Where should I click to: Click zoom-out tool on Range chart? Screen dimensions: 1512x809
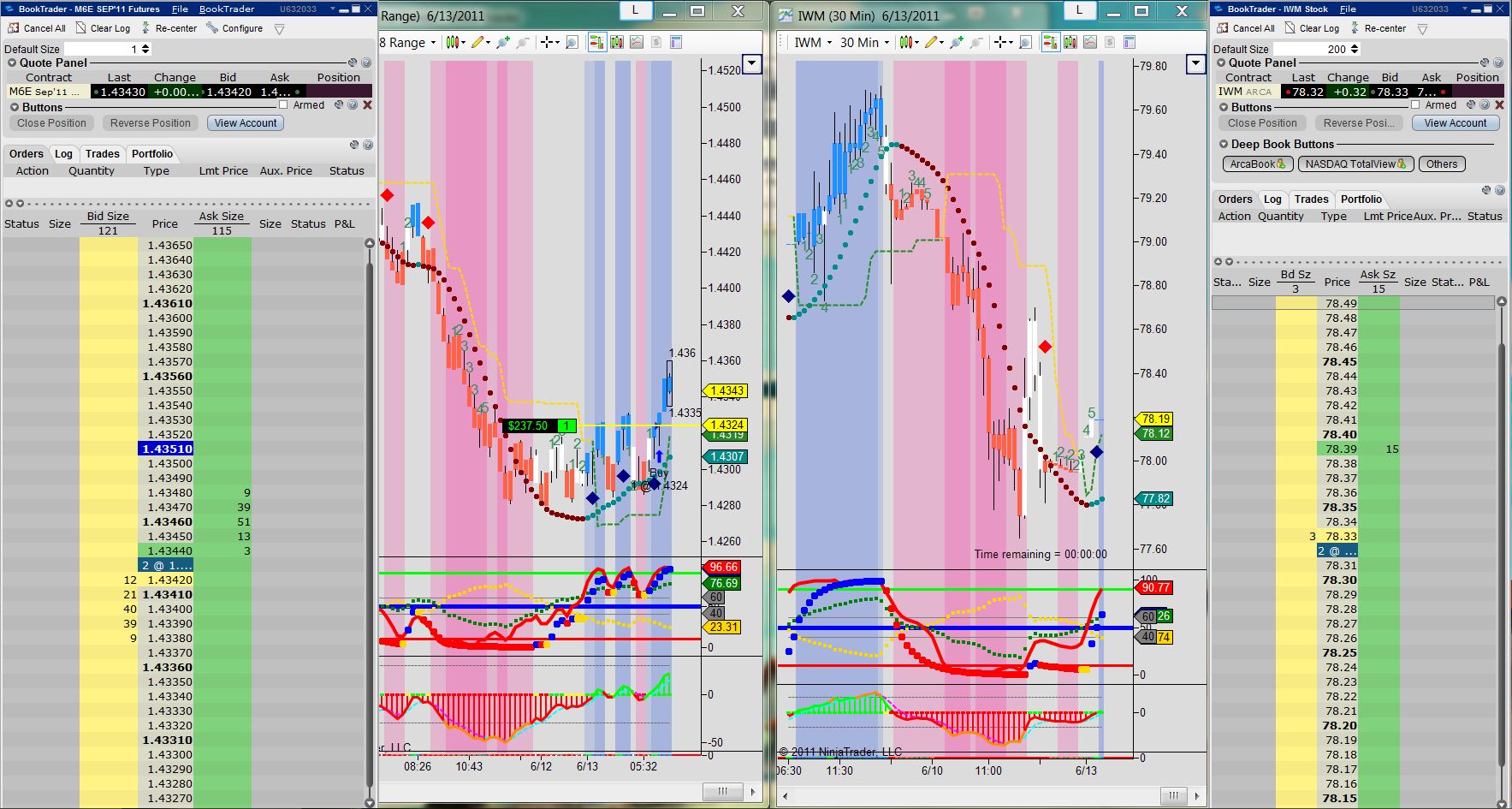523,42
